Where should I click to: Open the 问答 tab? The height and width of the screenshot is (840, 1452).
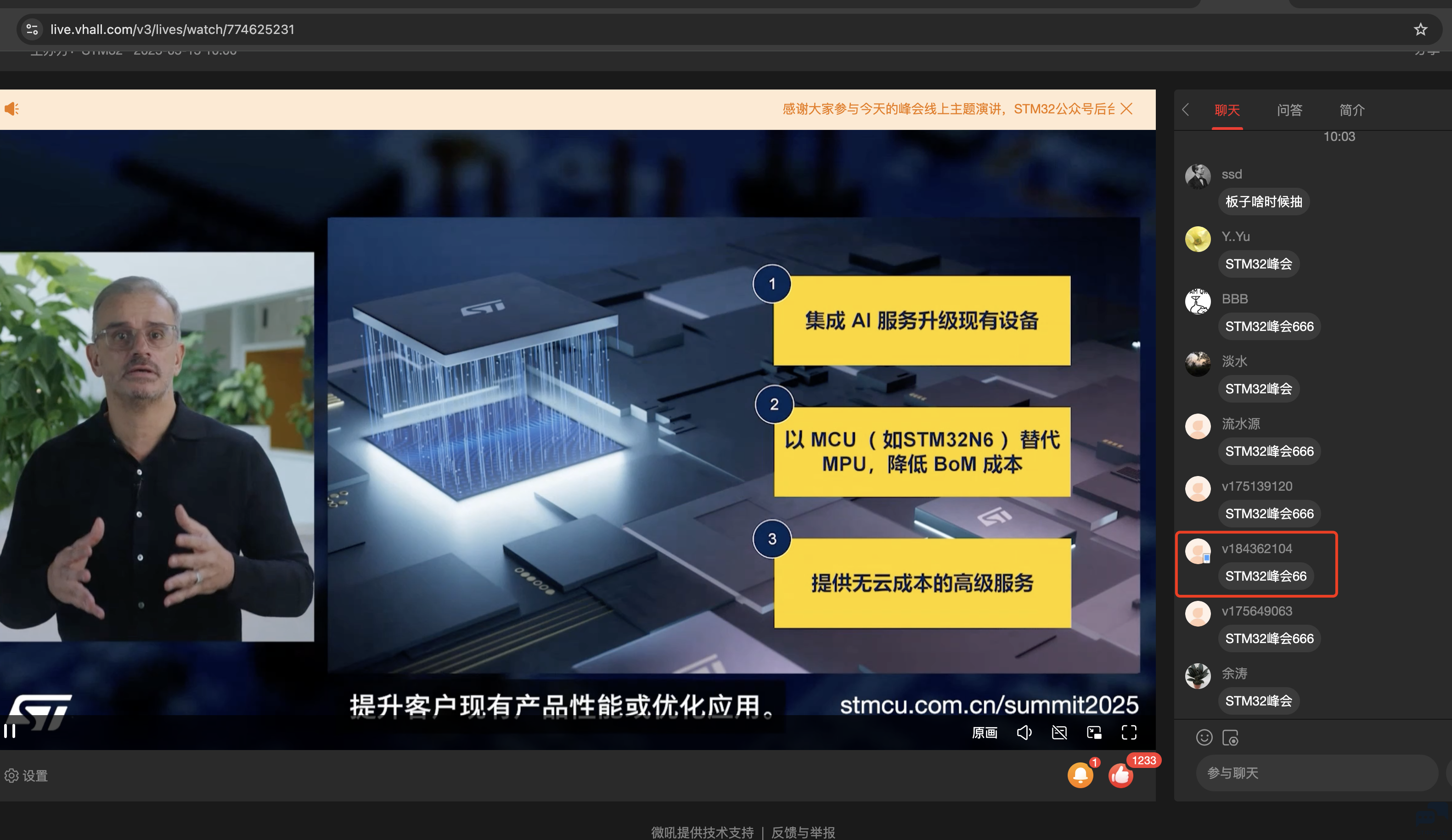click(x=1289, y=110)
